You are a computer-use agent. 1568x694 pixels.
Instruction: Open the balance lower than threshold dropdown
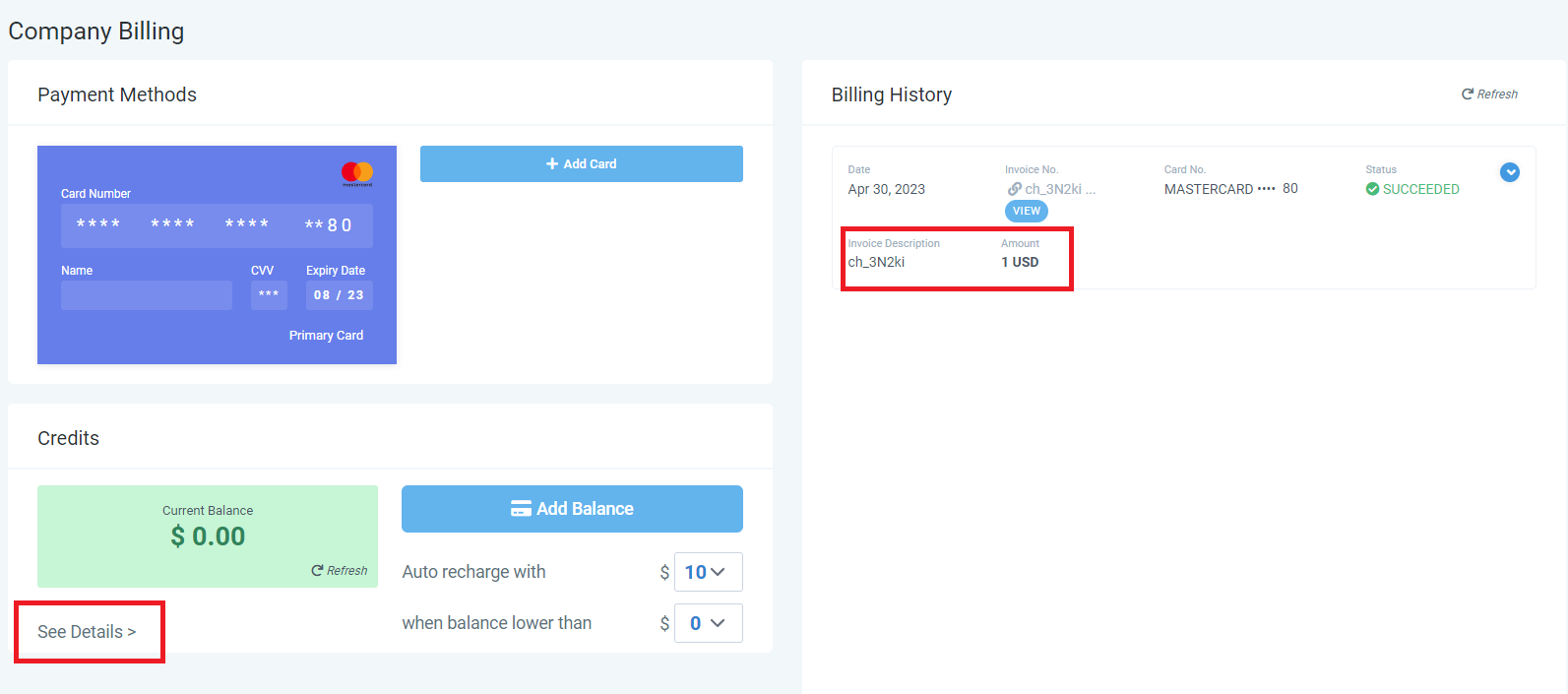[x=708, y=623]
